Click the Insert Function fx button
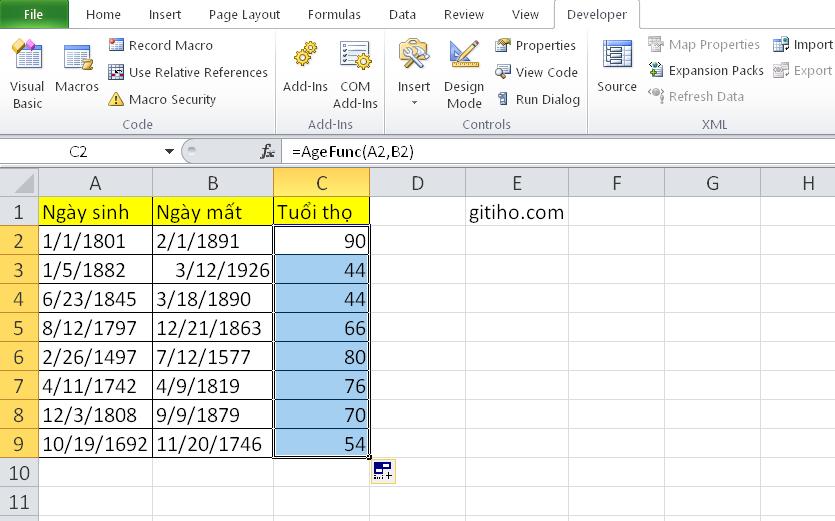 click(x=267, y=152)
